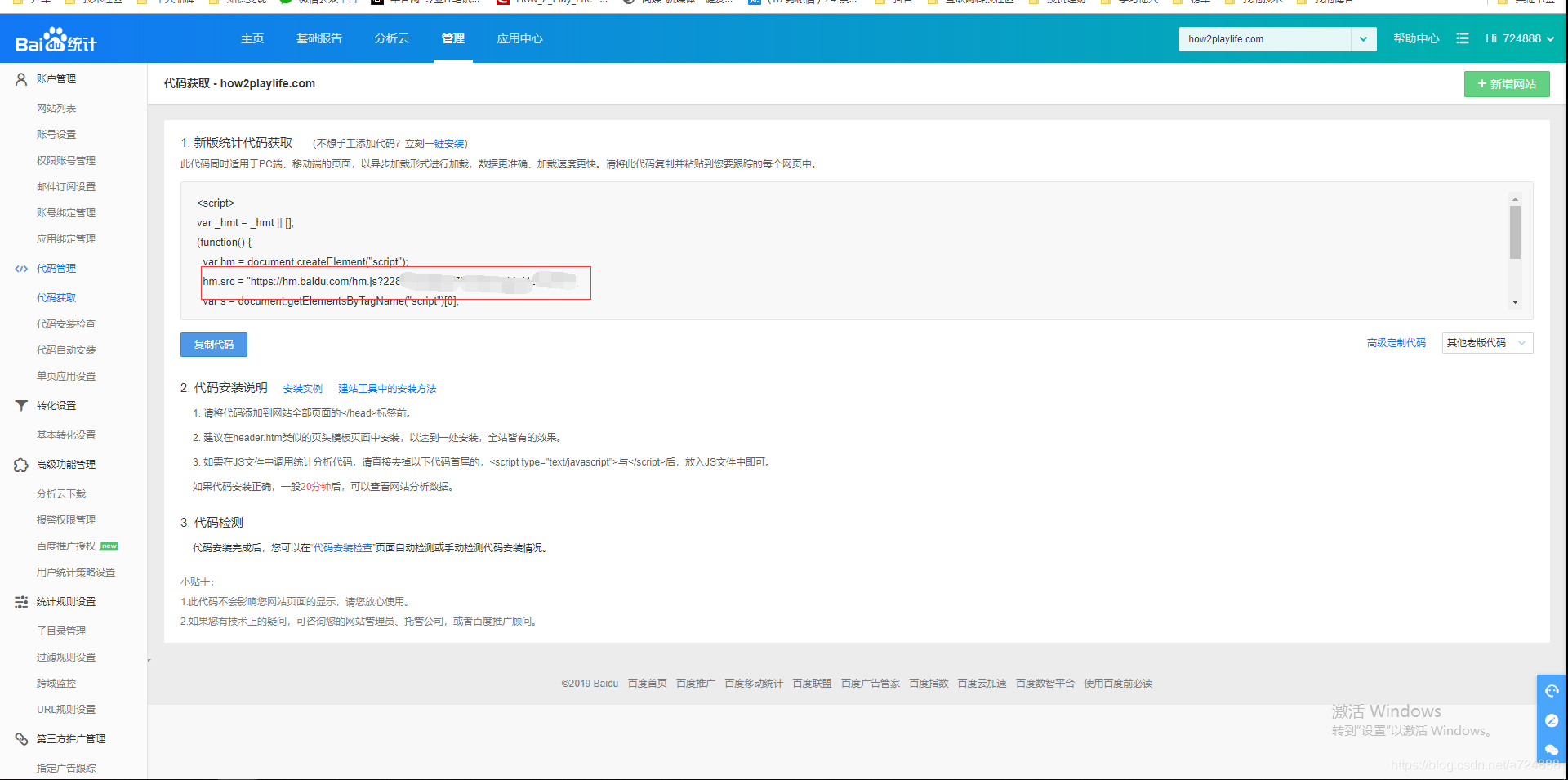Open 应用绑定管理 in the sidebar

(66, 239)
